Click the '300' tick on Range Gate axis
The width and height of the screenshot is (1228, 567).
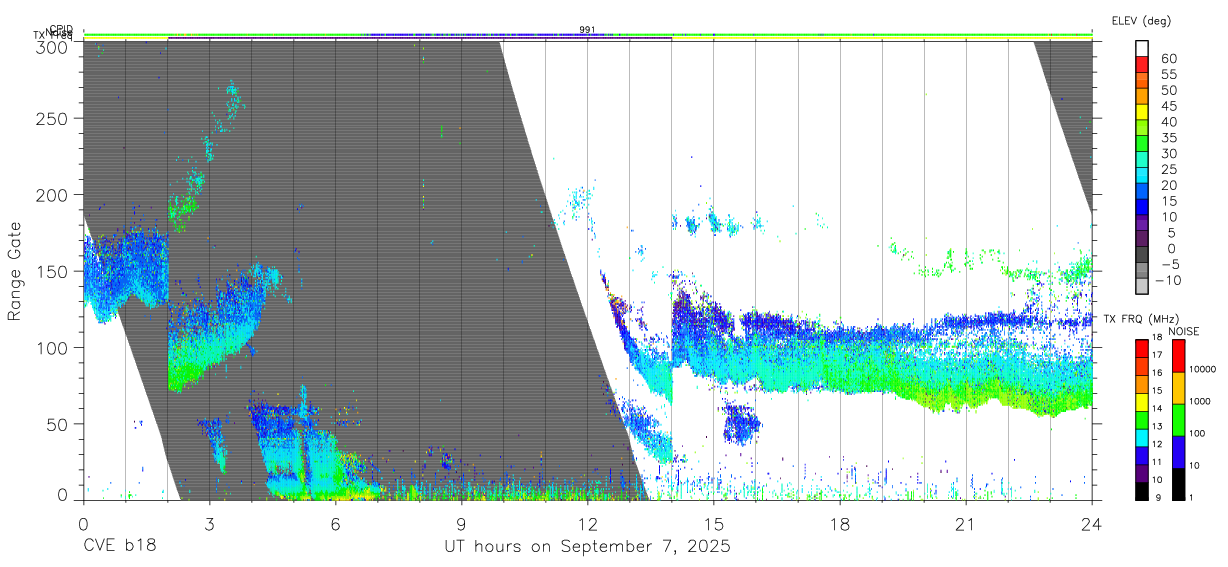point(53,47)
